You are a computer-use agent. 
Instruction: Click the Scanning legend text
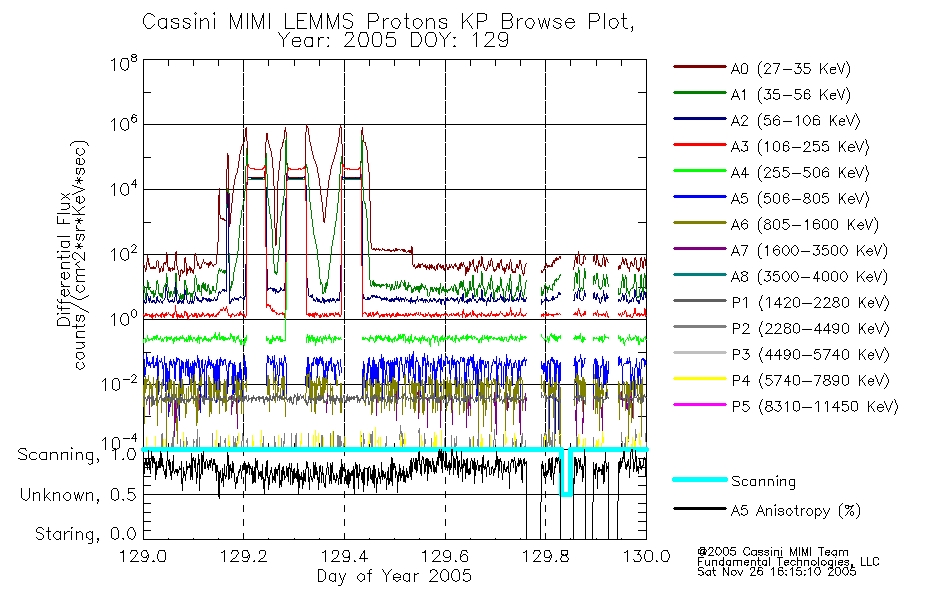pyautogui.click(x=763, y=482)
